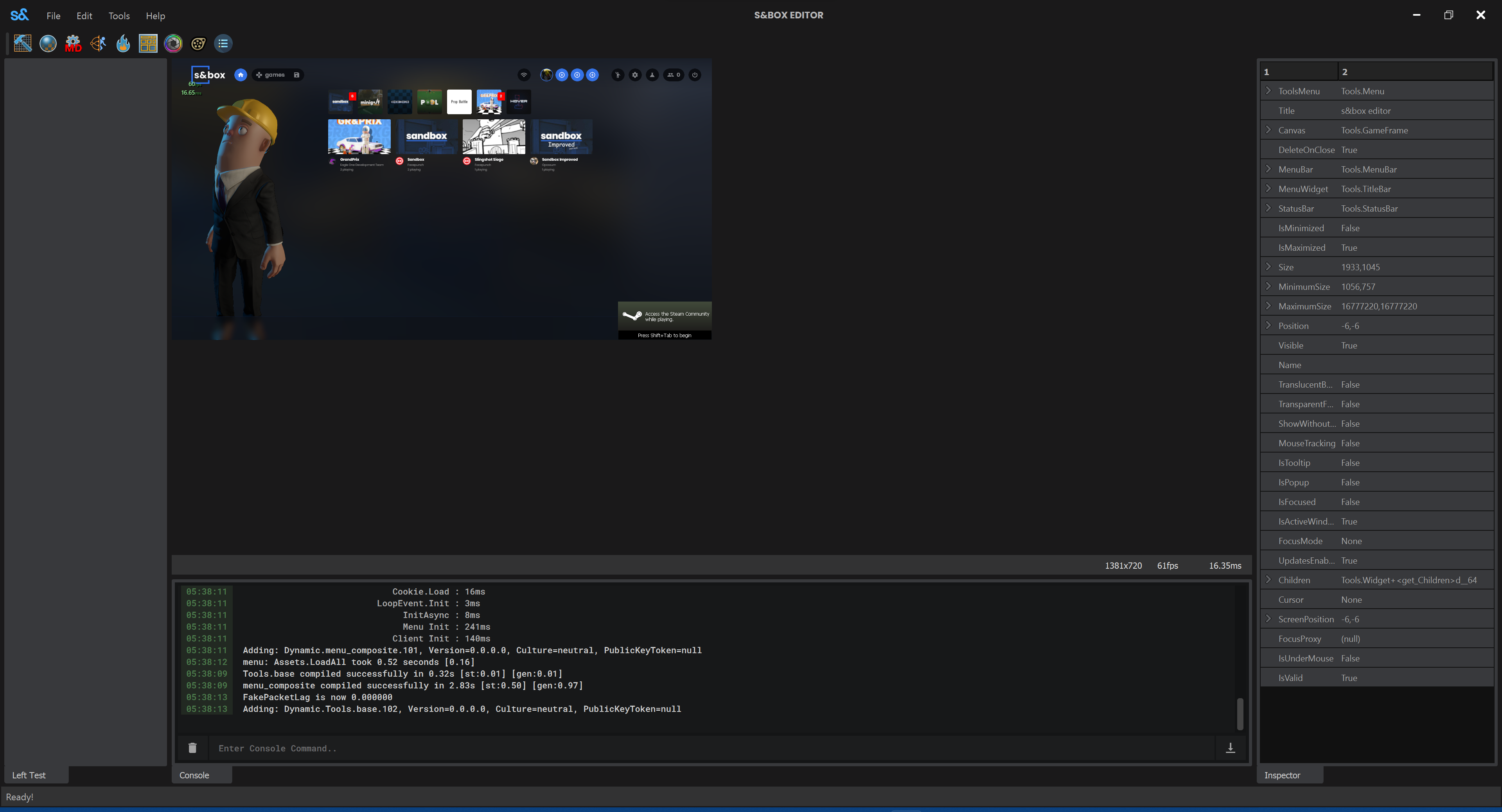1502x812 pixels.
Task: Open the Tools menu
Action: 119,16
